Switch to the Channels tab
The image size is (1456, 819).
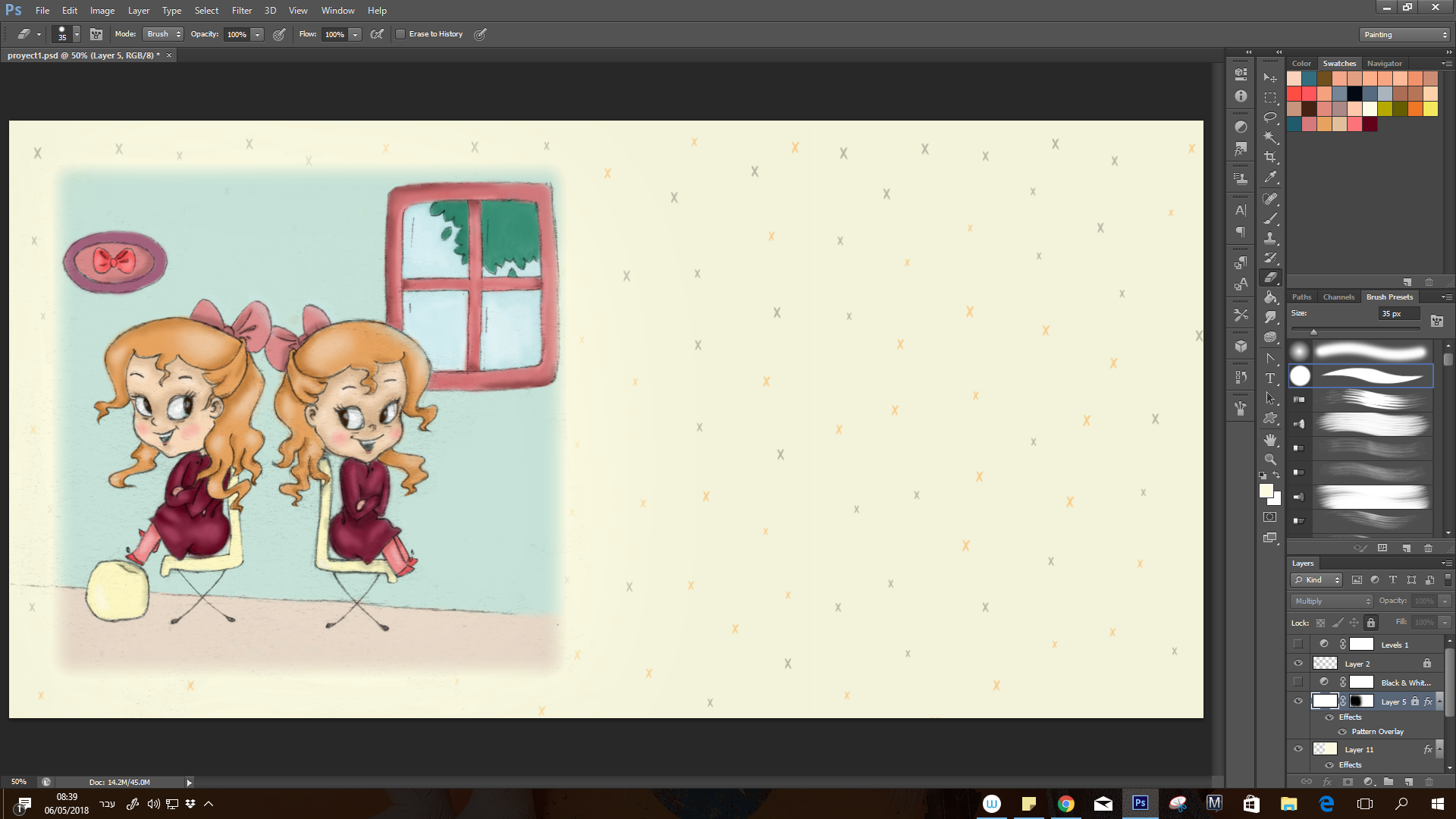tap(1338, 297)
